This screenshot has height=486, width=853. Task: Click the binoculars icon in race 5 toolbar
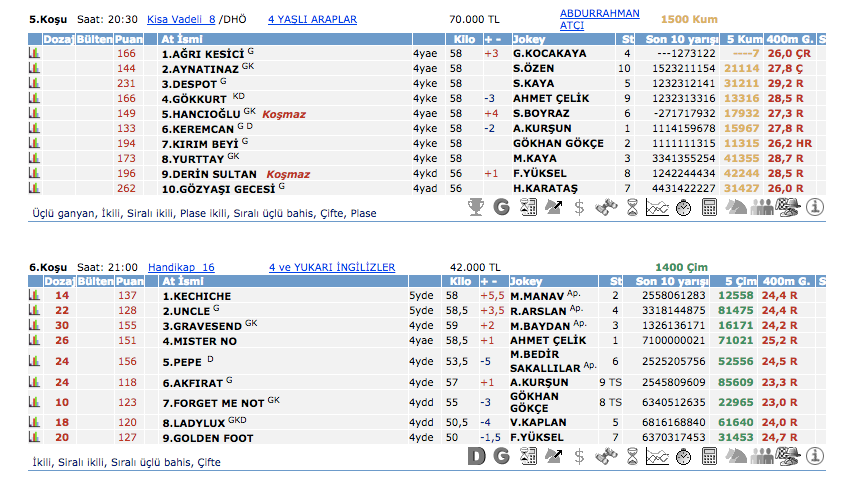(605, 207)
